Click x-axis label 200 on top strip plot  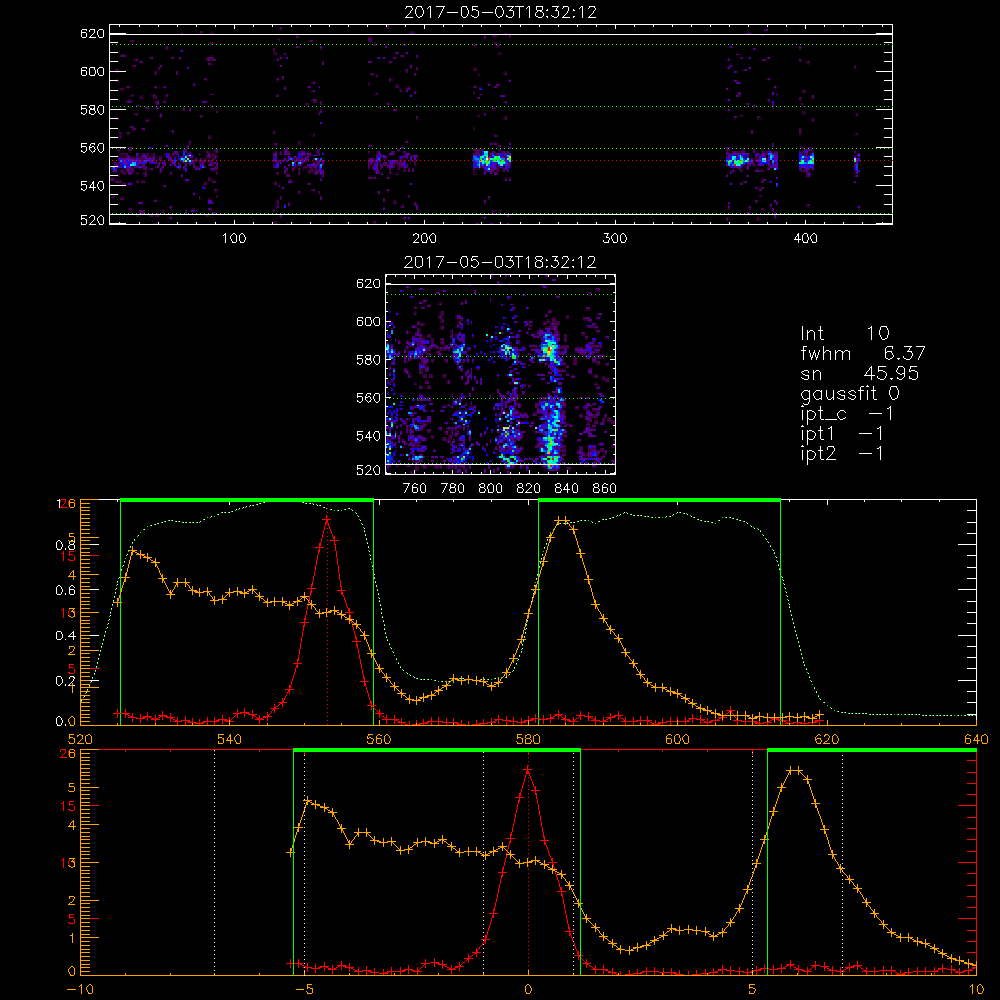tap(424, 239)
